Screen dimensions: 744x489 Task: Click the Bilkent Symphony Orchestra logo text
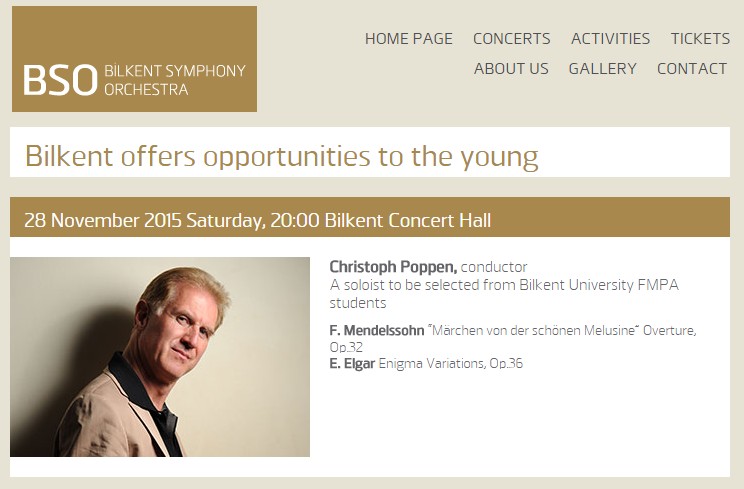(174, 80)
